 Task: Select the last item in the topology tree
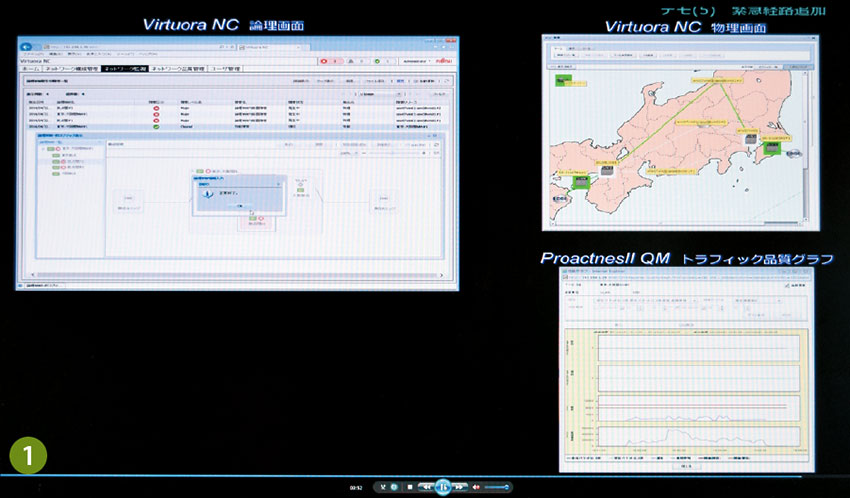[x=65, y=173]
